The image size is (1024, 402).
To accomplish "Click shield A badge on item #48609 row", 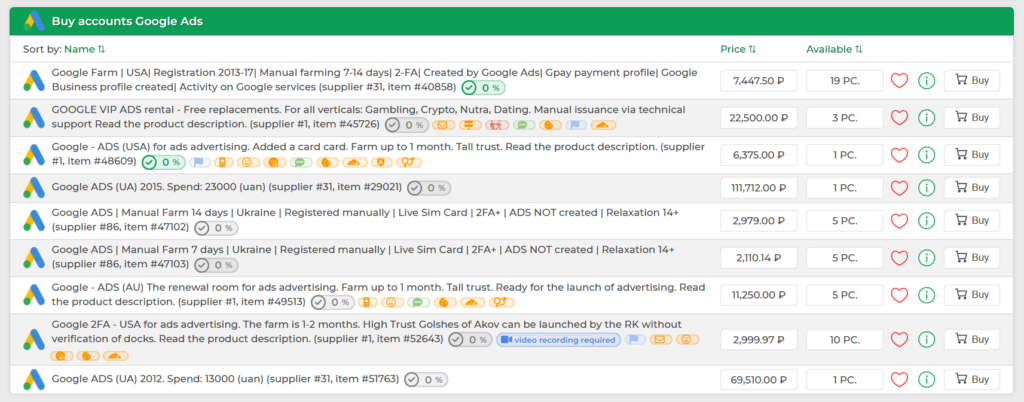I will (380, 162).
